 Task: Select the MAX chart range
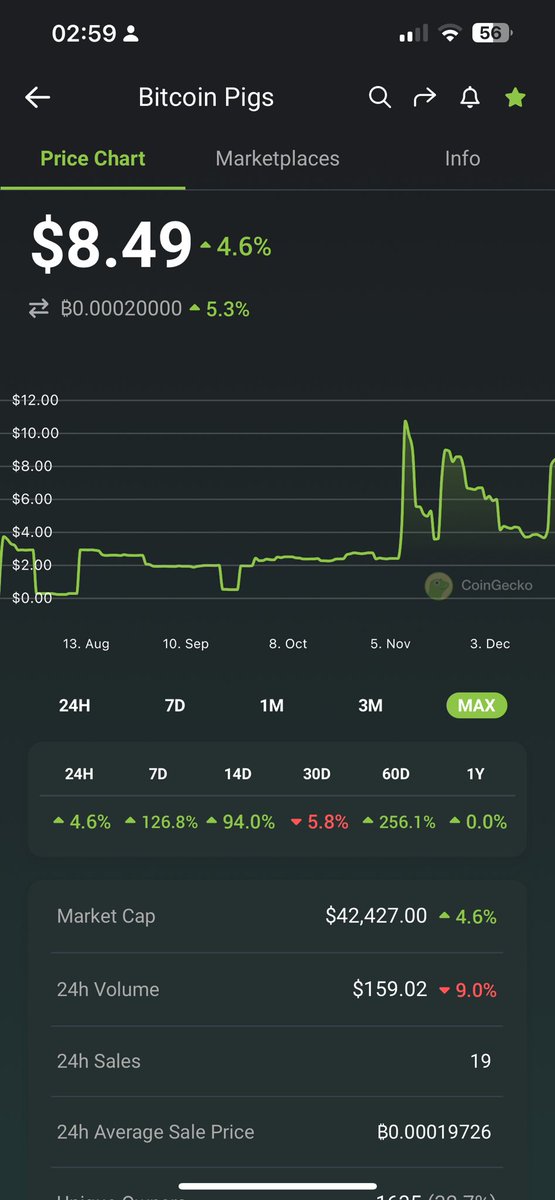tap(477, 705)
